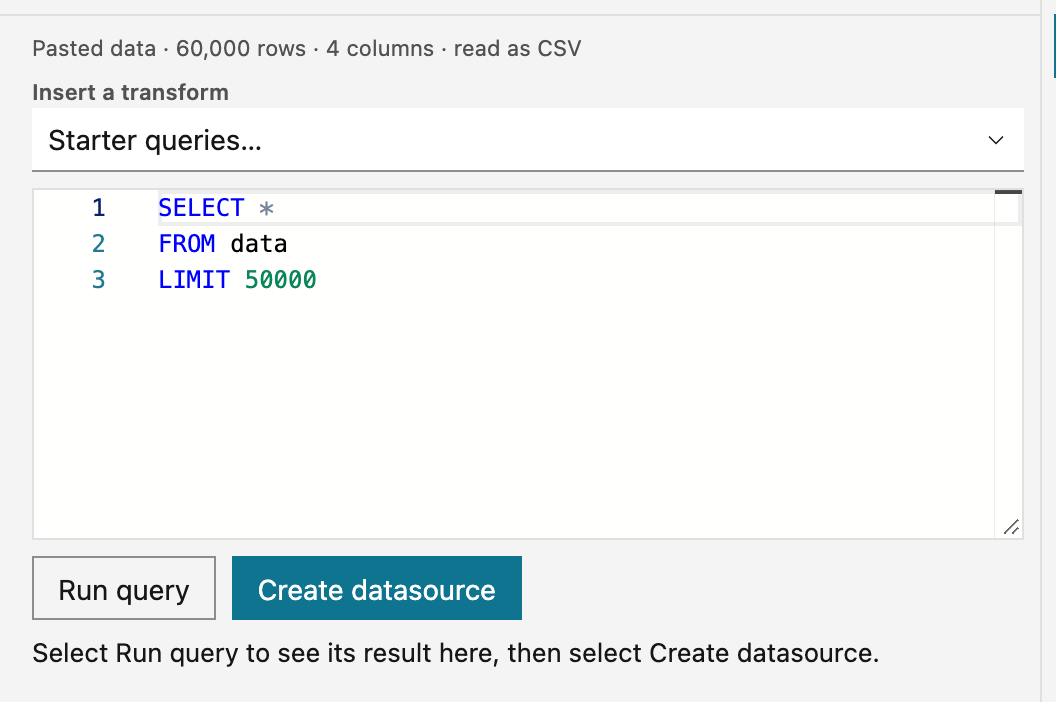Click the Create datasource button
Image resolution: width=1056 pixels, height=702 pixels.
(376, 588)
